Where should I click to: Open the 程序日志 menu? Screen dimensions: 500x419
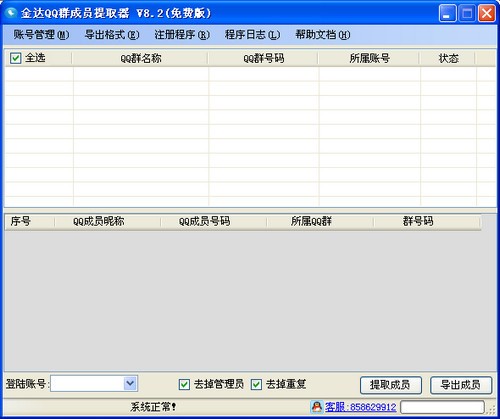click(252, 35)
